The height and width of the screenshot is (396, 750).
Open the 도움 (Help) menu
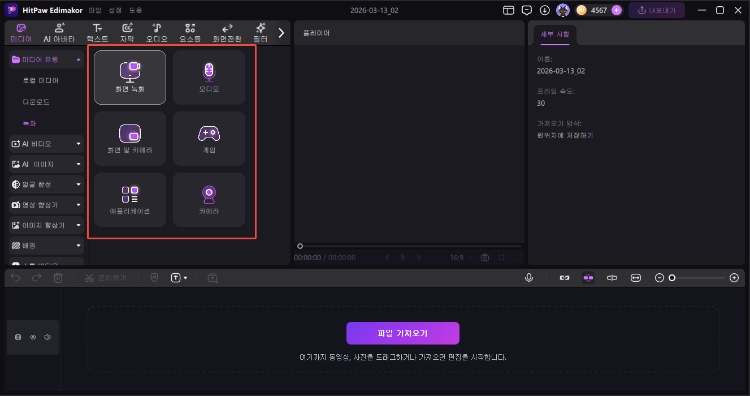[135, 10]
